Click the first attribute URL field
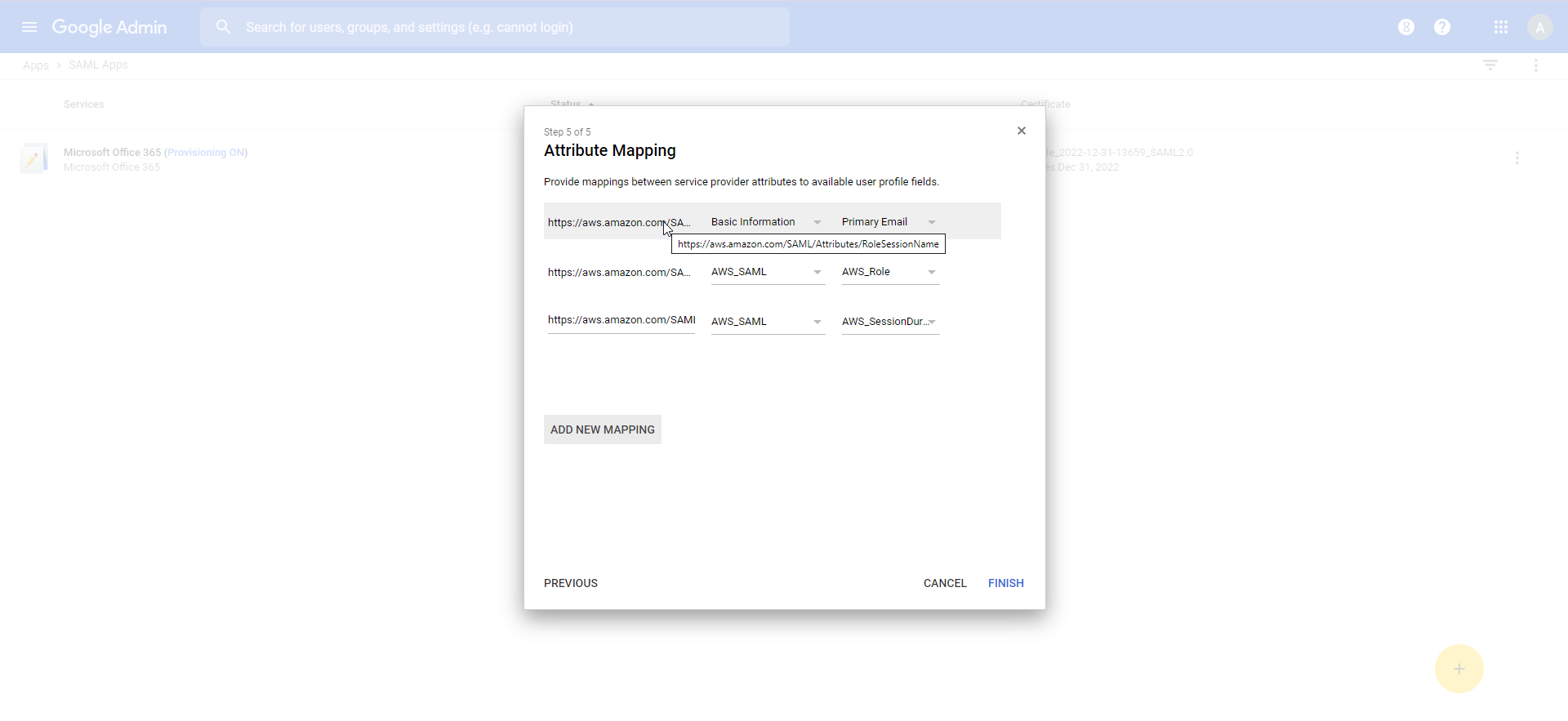This screenshot has width=1568, height=721. click(x=621, y=222)
